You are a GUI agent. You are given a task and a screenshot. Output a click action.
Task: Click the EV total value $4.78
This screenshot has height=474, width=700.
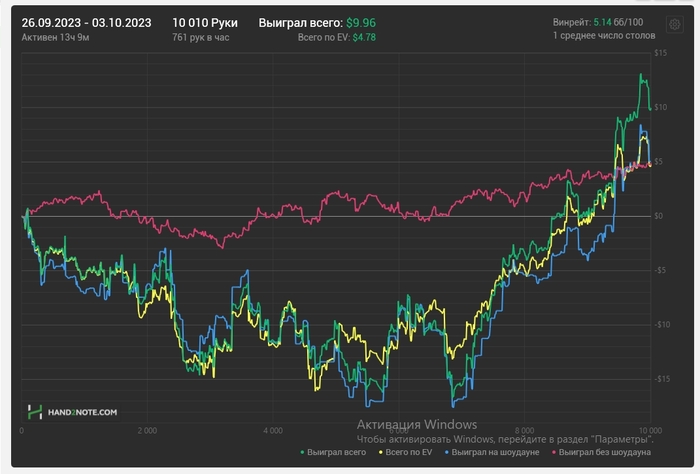(364, 37)
